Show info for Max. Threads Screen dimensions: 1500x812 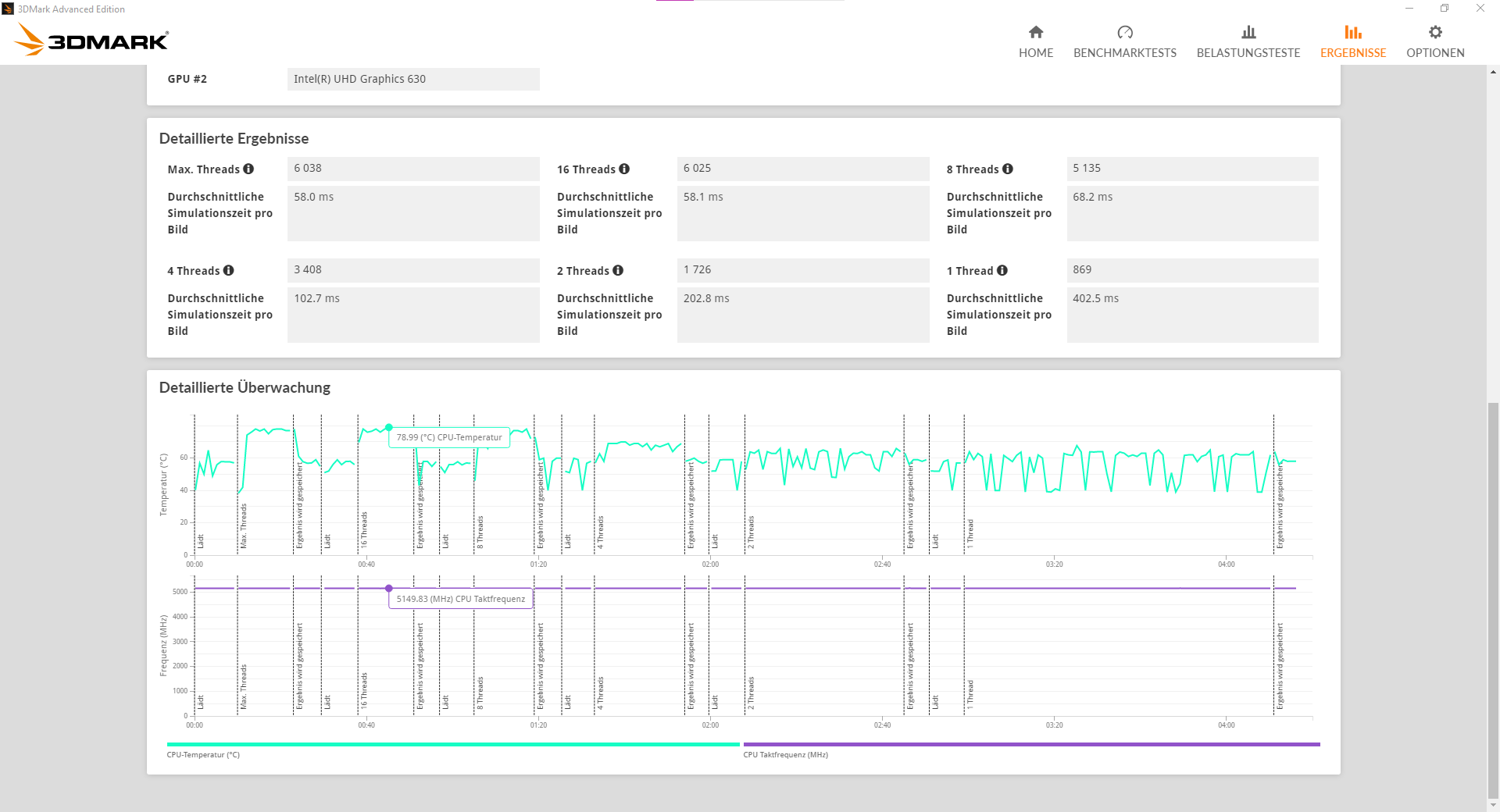(x=248, y=169)
